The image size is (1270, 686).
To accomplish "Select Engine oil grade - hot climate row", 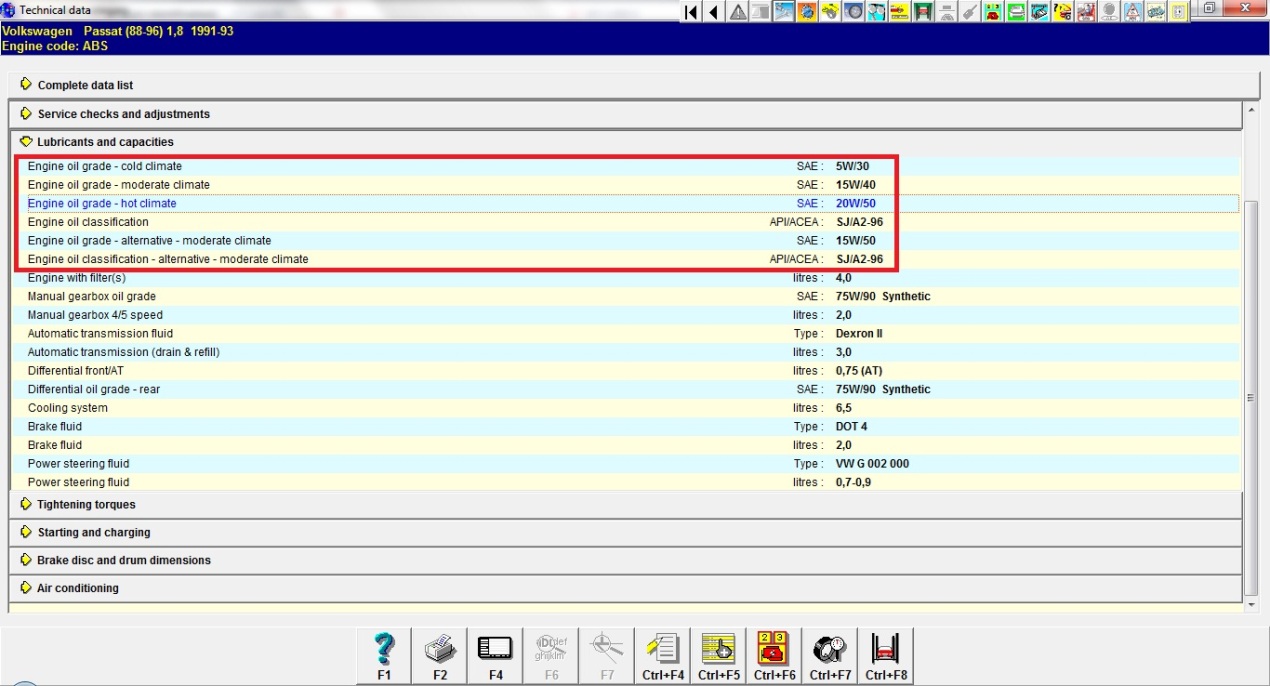I will [x=102, y=204].
